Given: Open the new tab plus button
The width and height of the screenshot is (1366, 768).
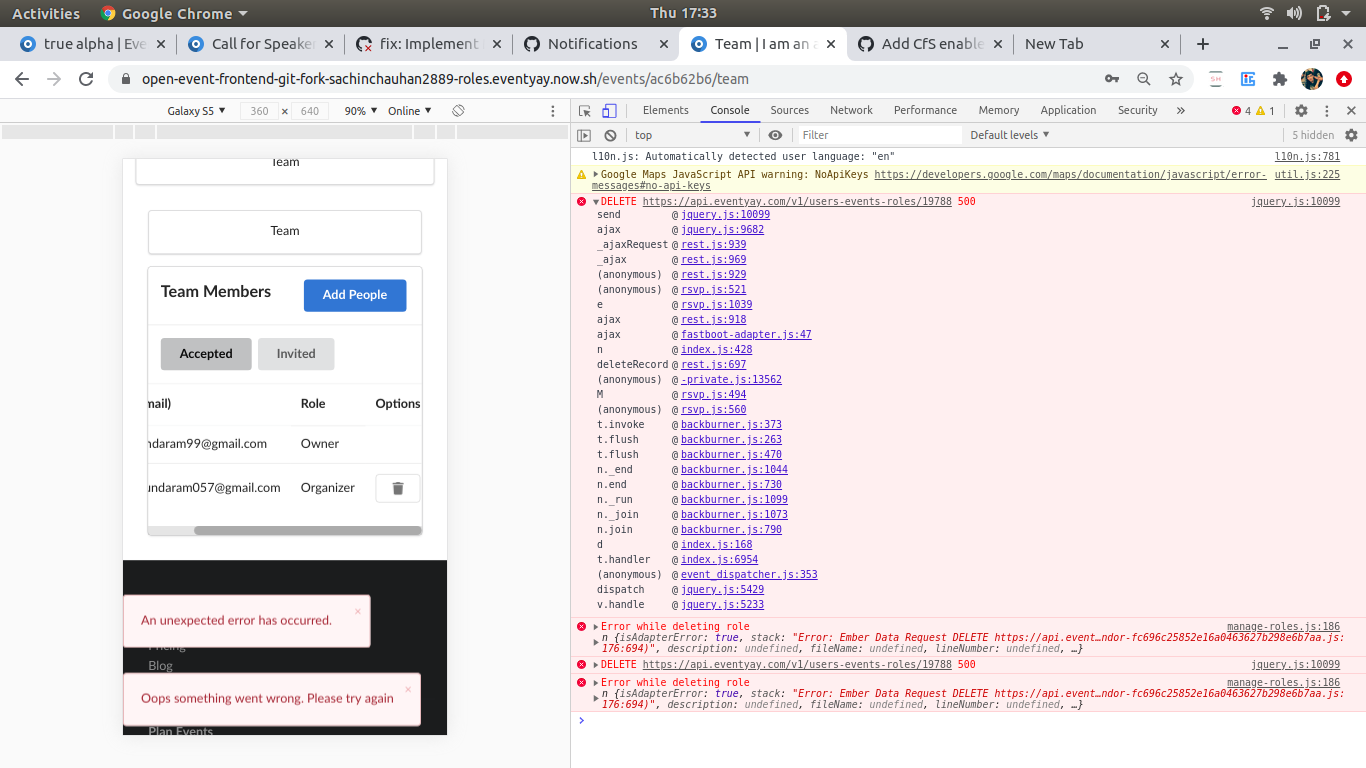Looking at the screenshot, I should (1203, 44).
